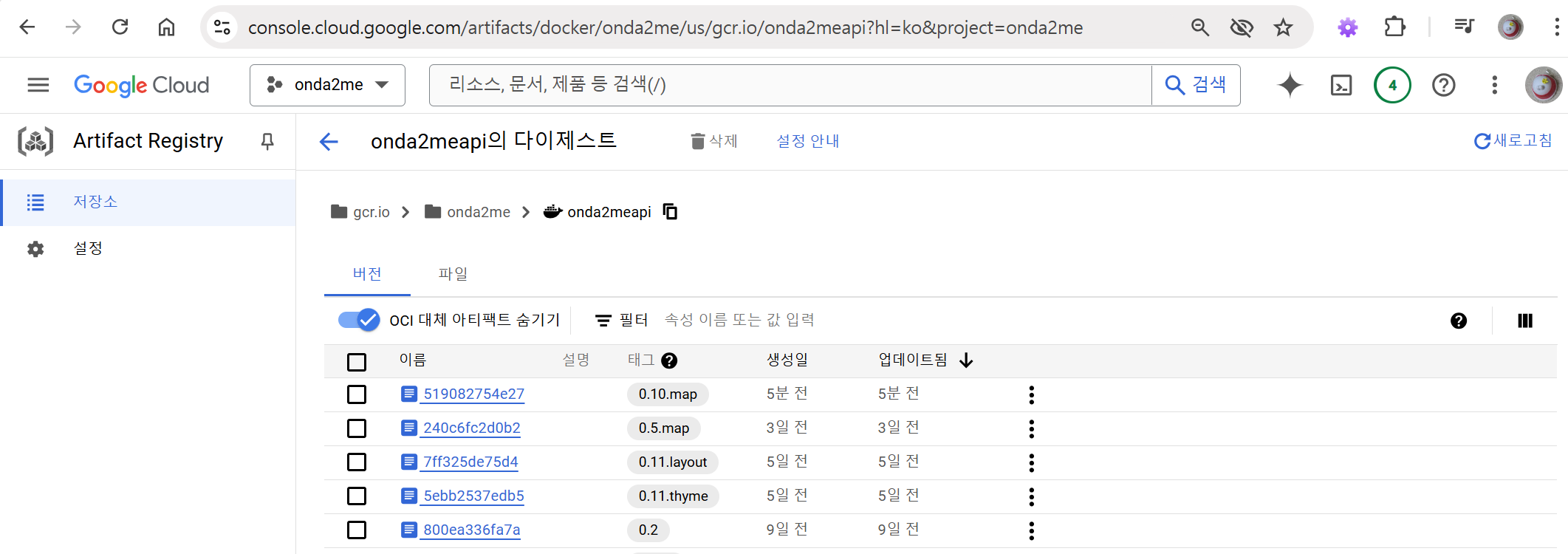1568x554 pixels.
Task: Switch to the 파일 tab
Action: 453,274
